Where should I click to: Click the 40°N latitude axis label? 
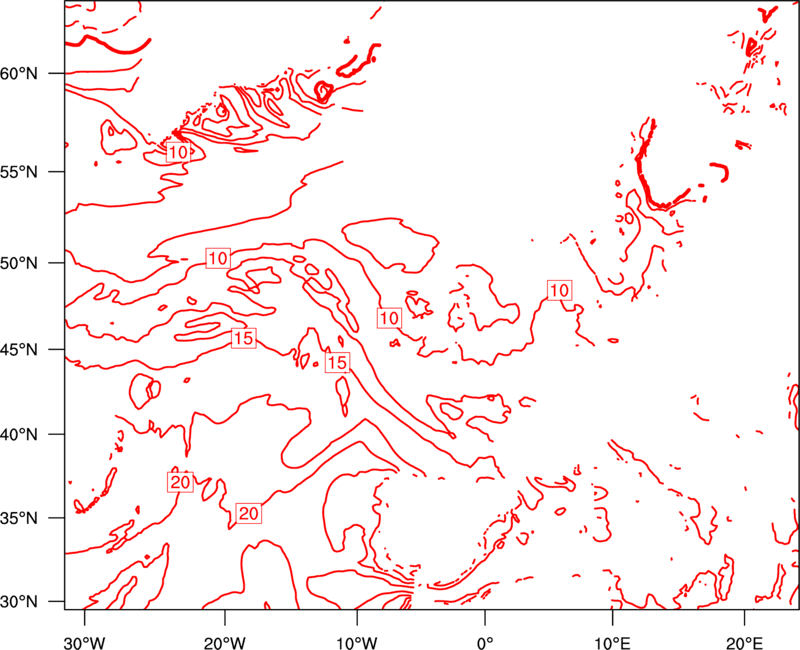(x=19, y=435)
